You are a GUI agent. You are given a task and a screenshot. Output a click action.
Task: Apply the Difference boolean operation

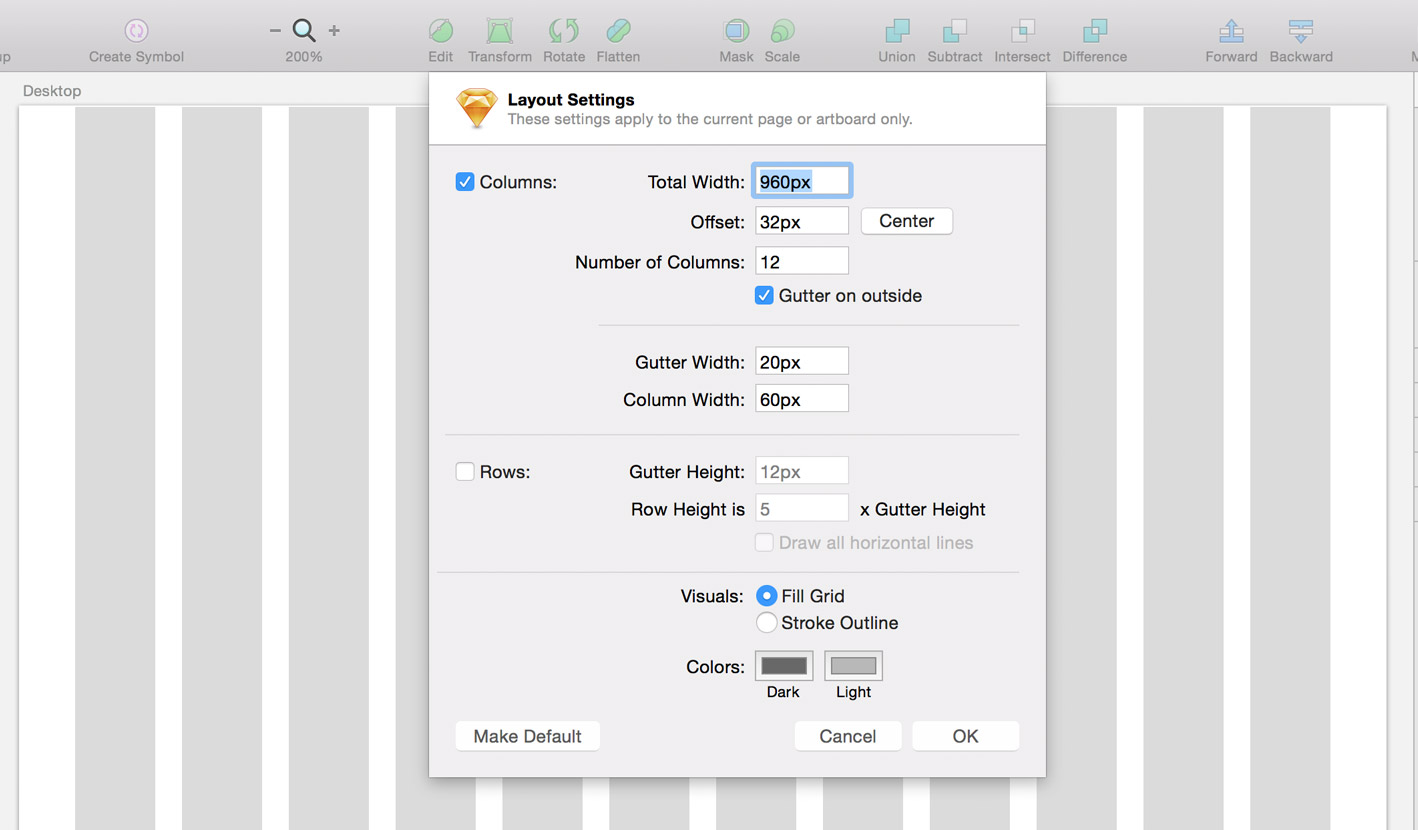[x=1093, y=30]
